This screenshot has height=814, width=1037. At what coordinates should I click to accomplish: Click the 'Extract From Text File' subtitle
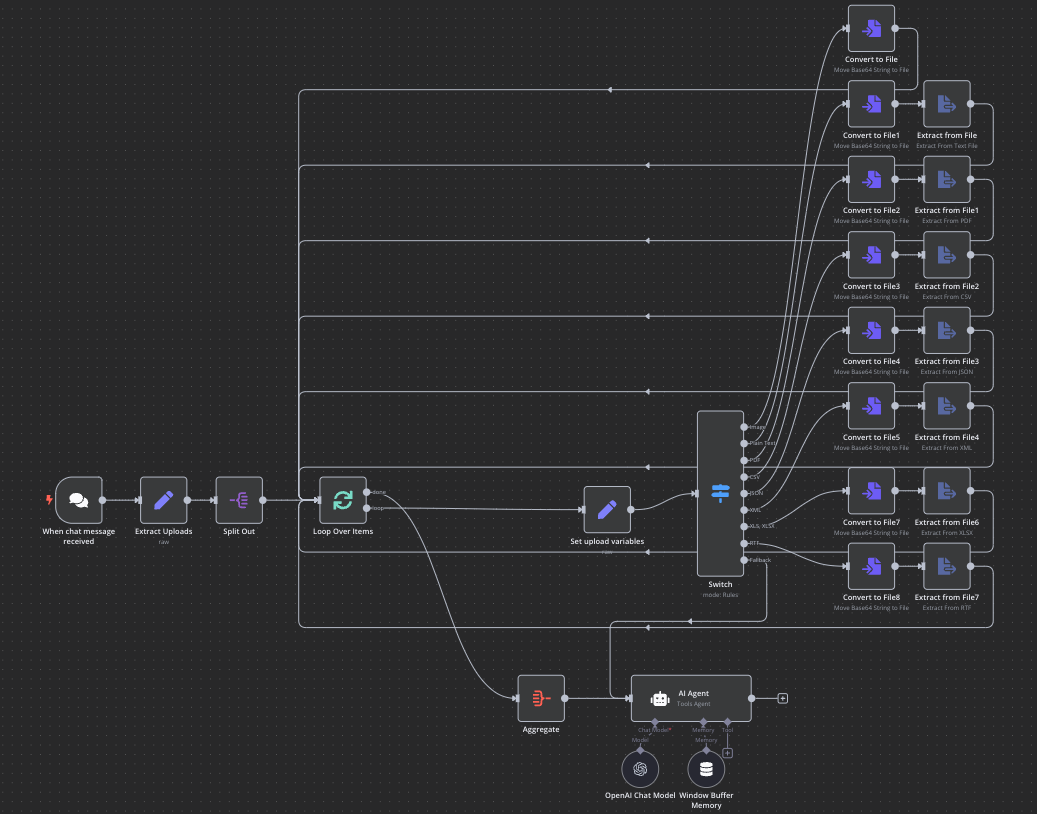tap(947, 145)
